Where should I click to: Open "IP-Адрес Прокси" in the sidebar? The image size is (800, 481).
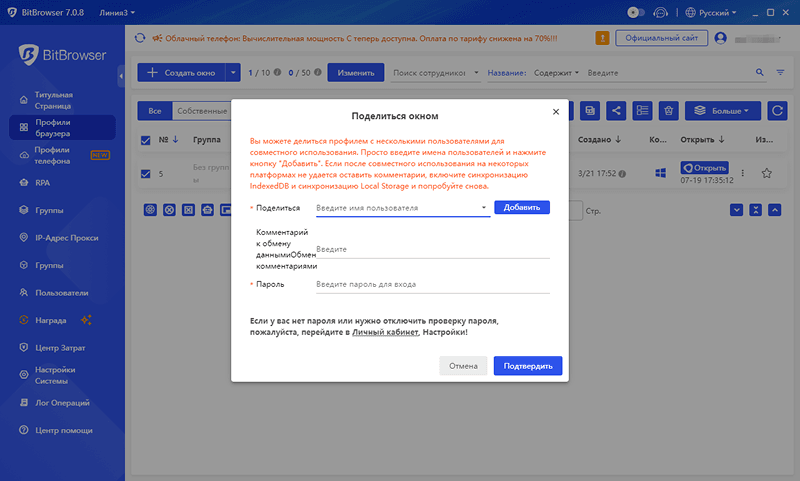[x=66, y=238]
